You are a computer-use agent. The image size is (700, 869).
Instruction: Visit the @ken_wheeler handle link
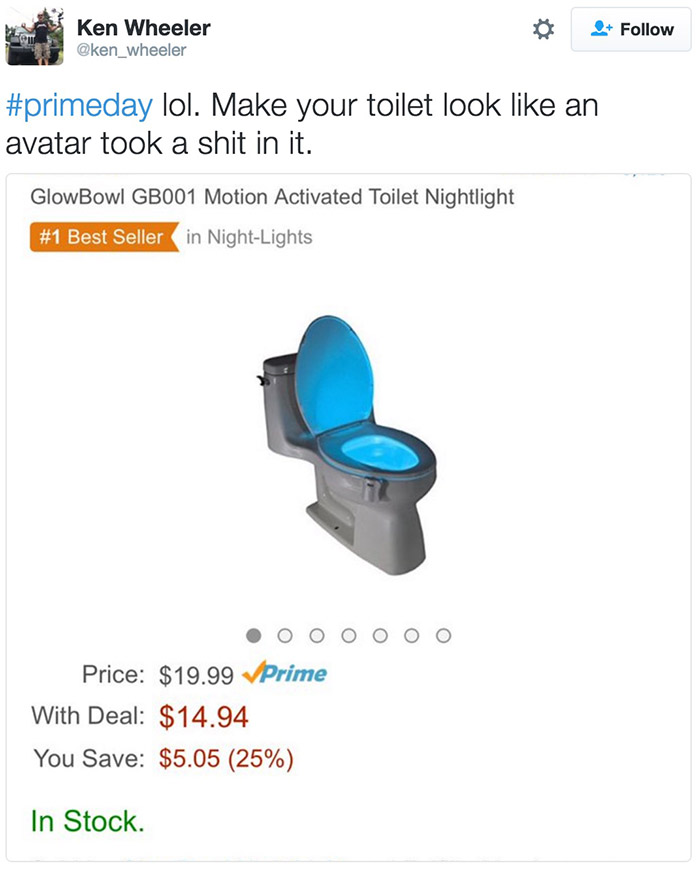131,50
